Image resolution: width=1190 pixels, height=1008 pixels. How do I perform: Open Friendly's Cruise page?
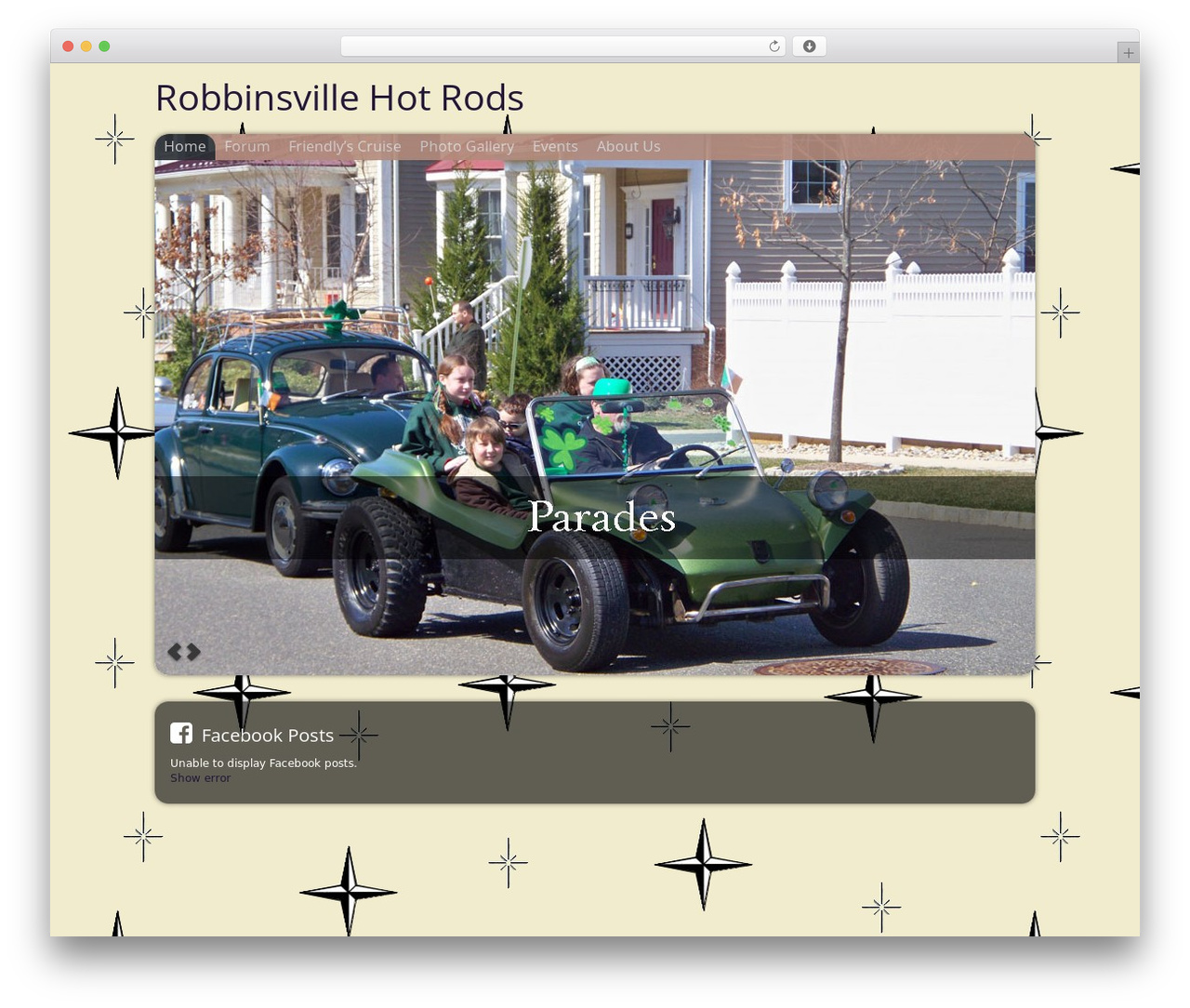tap(345, 146)
